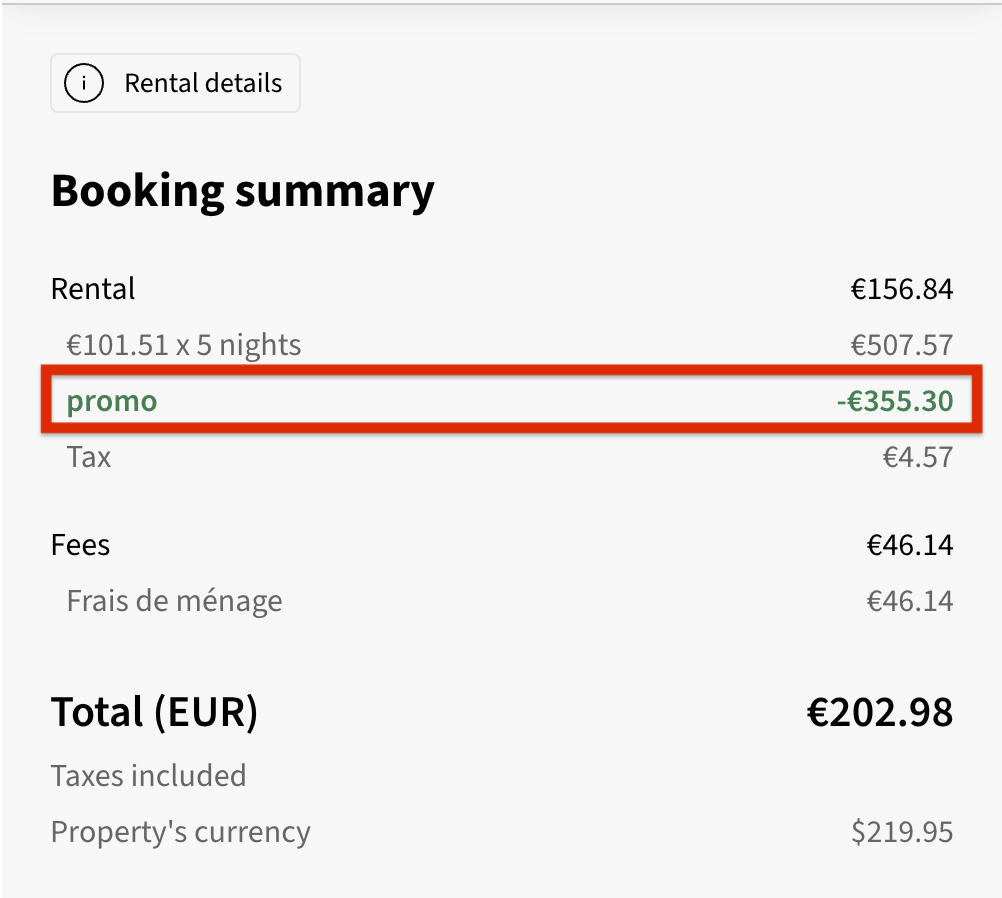Viewport: 1002px width, 898px height.
Task: Click the €4.57 tax amount
Action: pyautogui.click(x=917, y=458)
